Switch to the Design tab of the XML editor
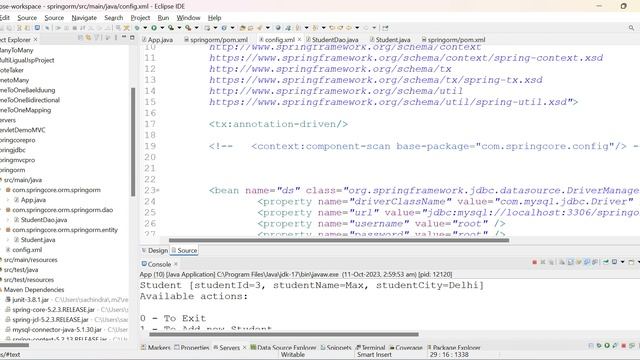 155,250
